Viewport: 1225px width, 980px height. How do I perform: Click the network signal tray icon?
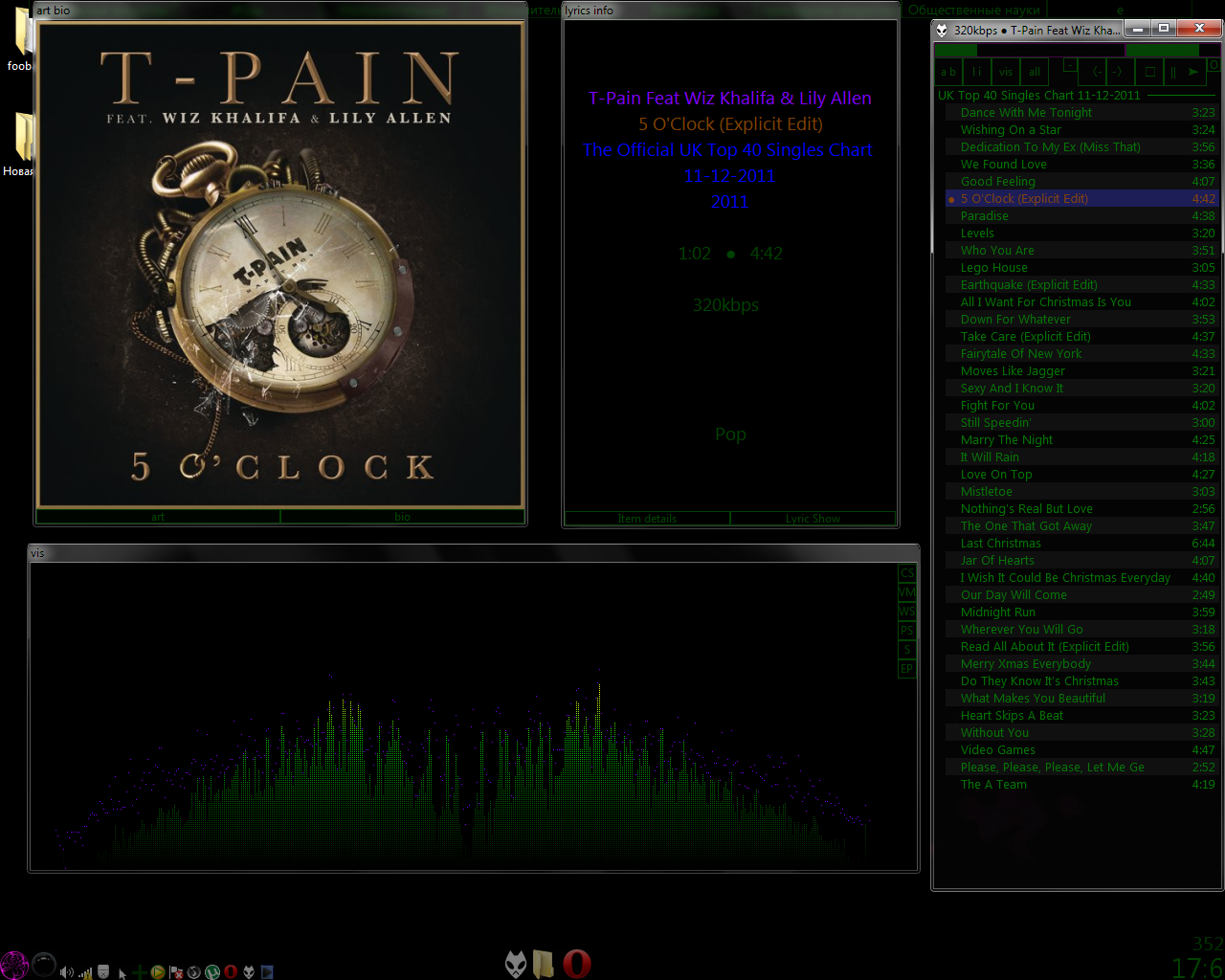(85, 973)
